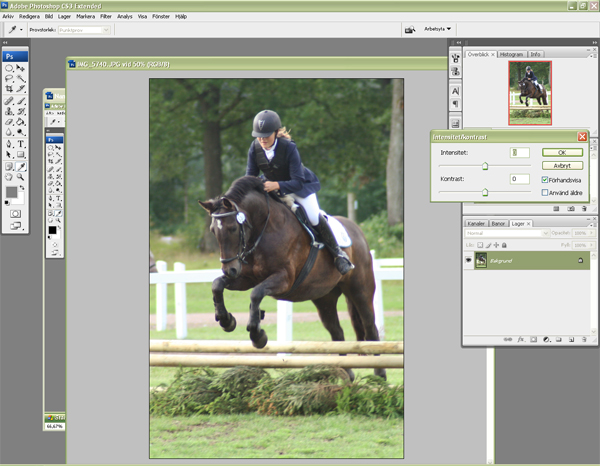Hide the Bakgrund layer eye icon

click(468, 260)
